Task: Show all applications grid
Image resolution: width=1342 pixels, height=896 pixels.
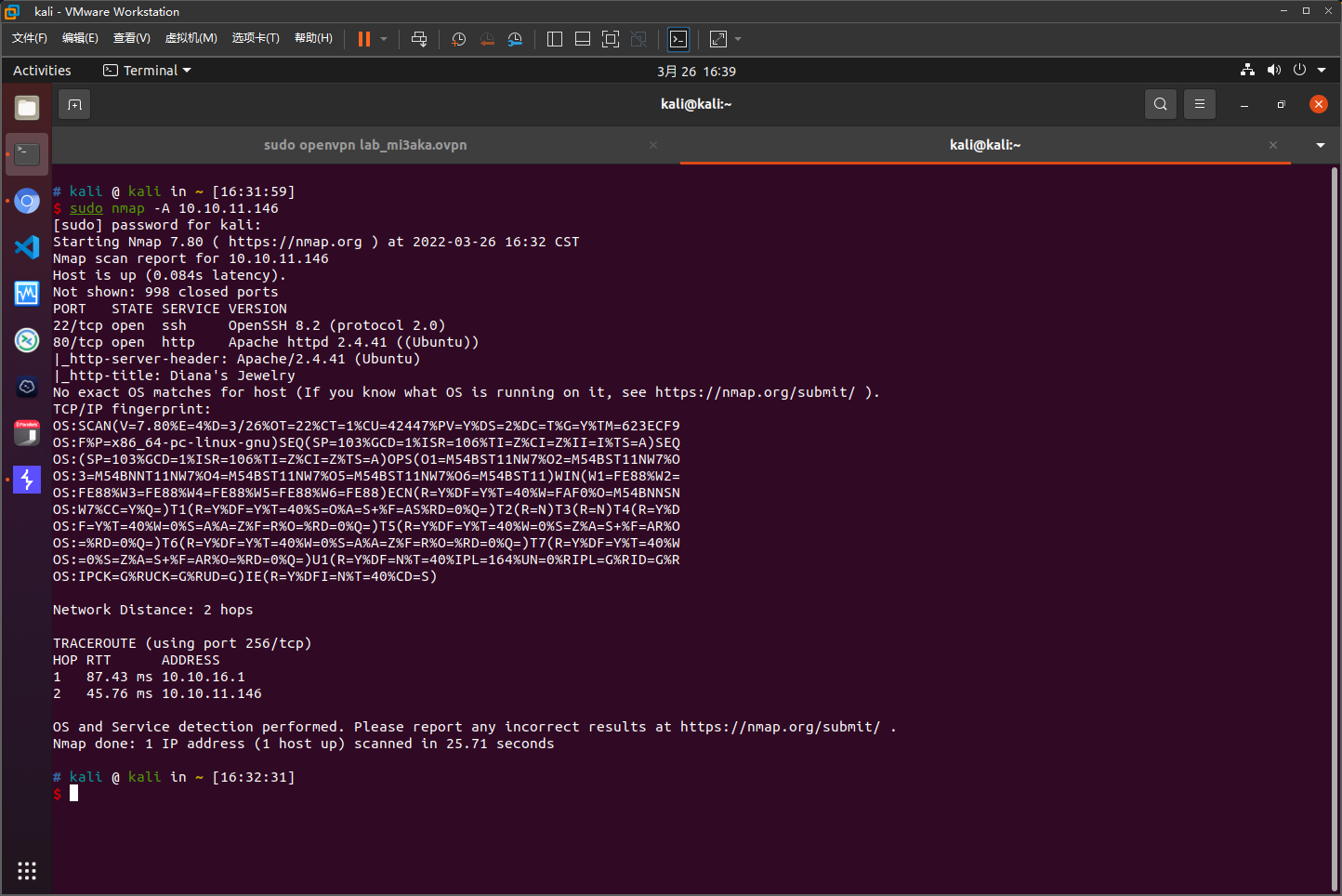Action: pos(27,871)
